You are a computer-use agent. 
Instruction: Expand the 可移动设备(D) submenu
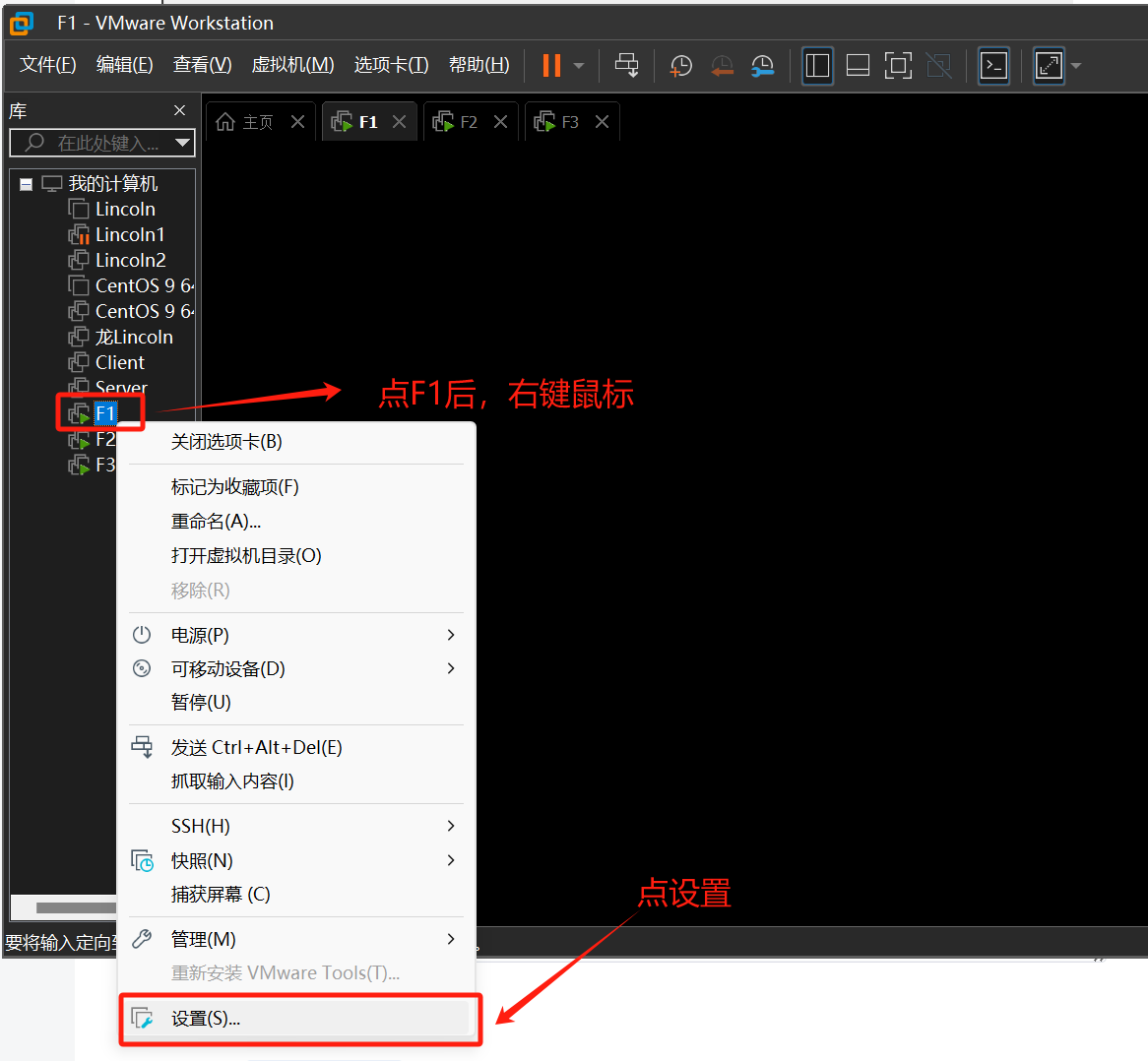coord(296,669)
